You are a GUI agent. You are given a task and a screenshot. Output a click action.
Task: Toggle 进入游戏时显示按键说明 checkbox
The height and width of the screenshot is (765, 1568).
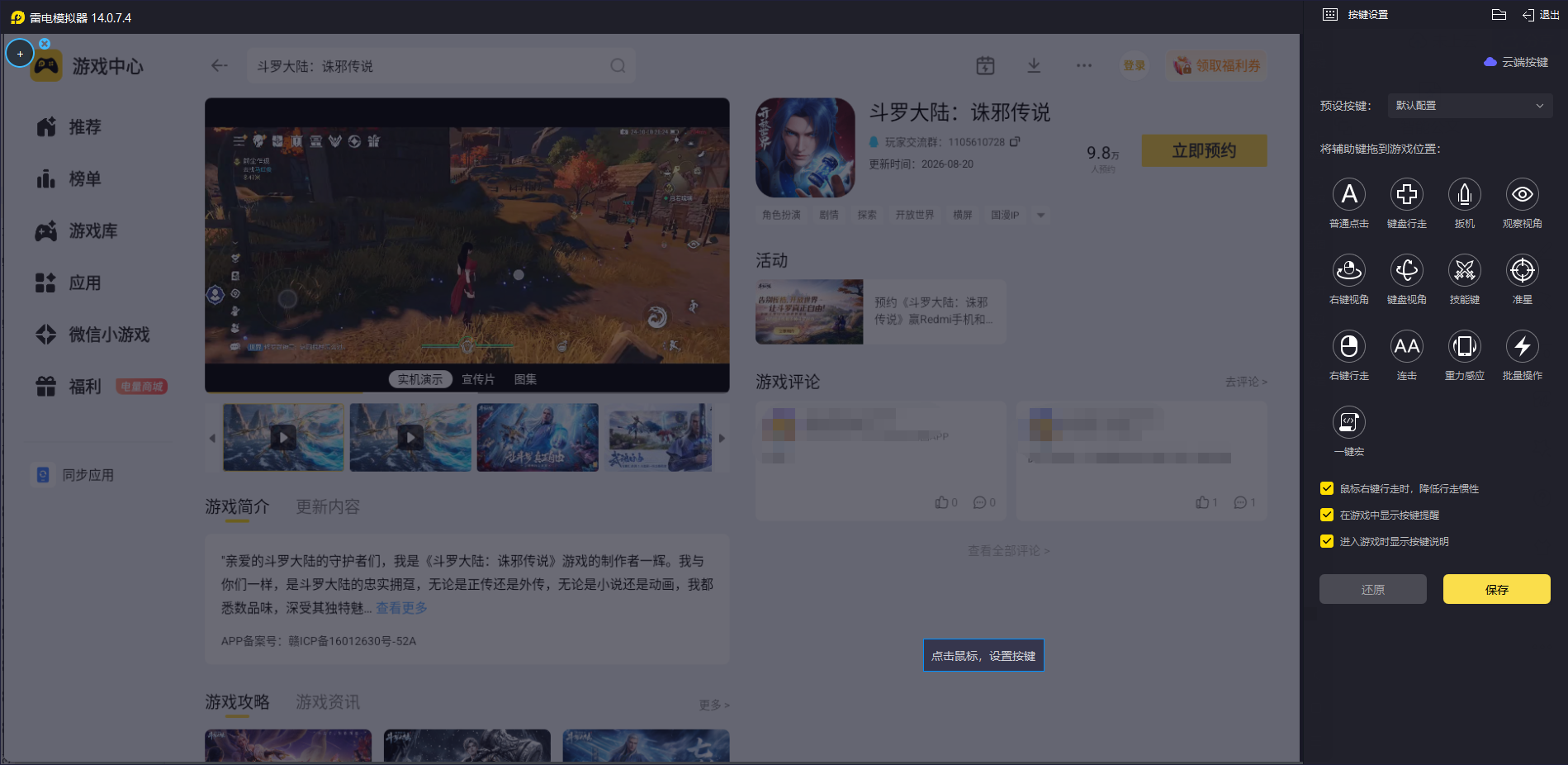(1327, 542)
